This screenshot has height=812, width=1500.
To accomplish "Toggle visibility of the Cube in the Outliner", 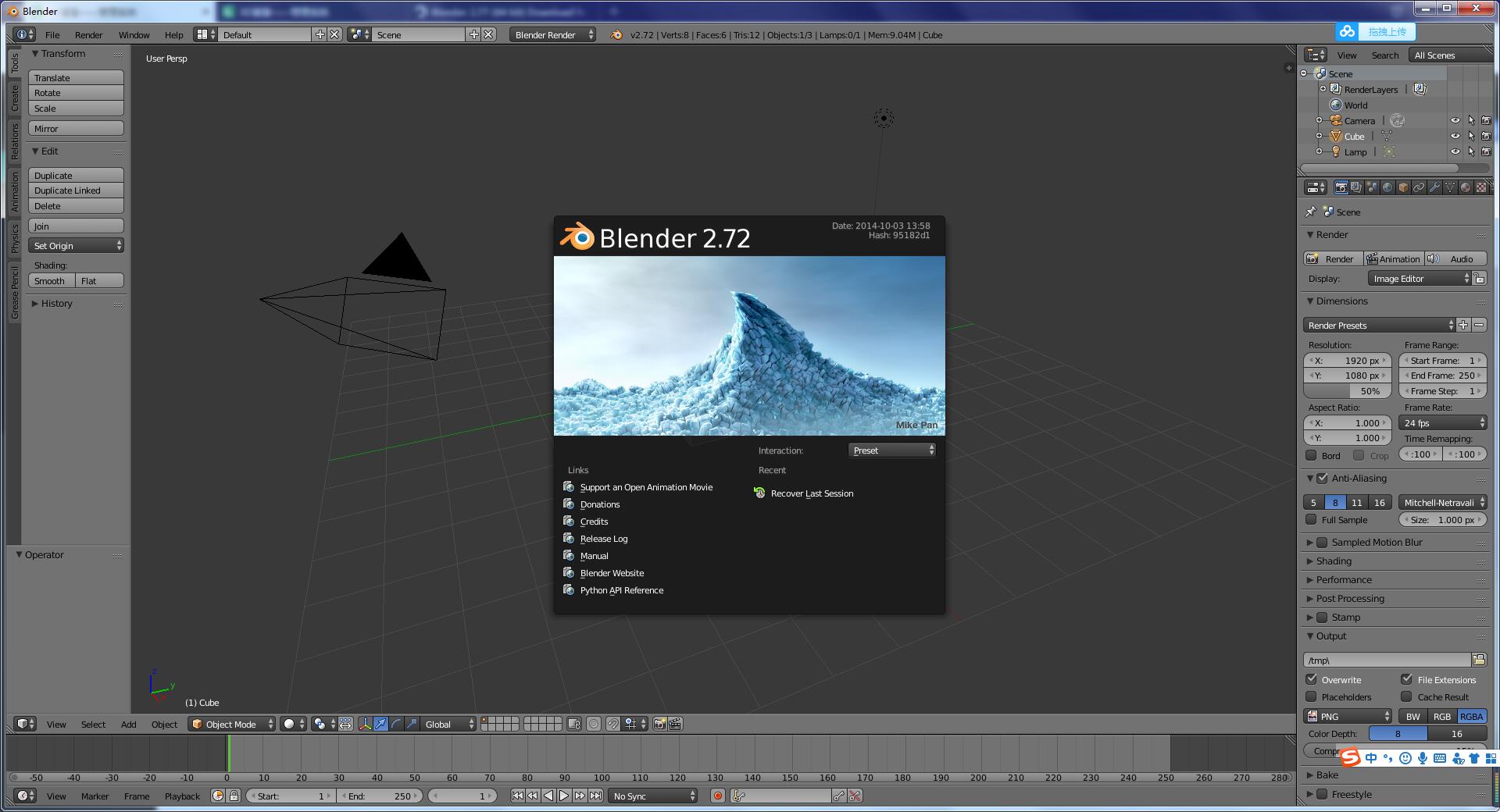I will [x=1455, y=136].
